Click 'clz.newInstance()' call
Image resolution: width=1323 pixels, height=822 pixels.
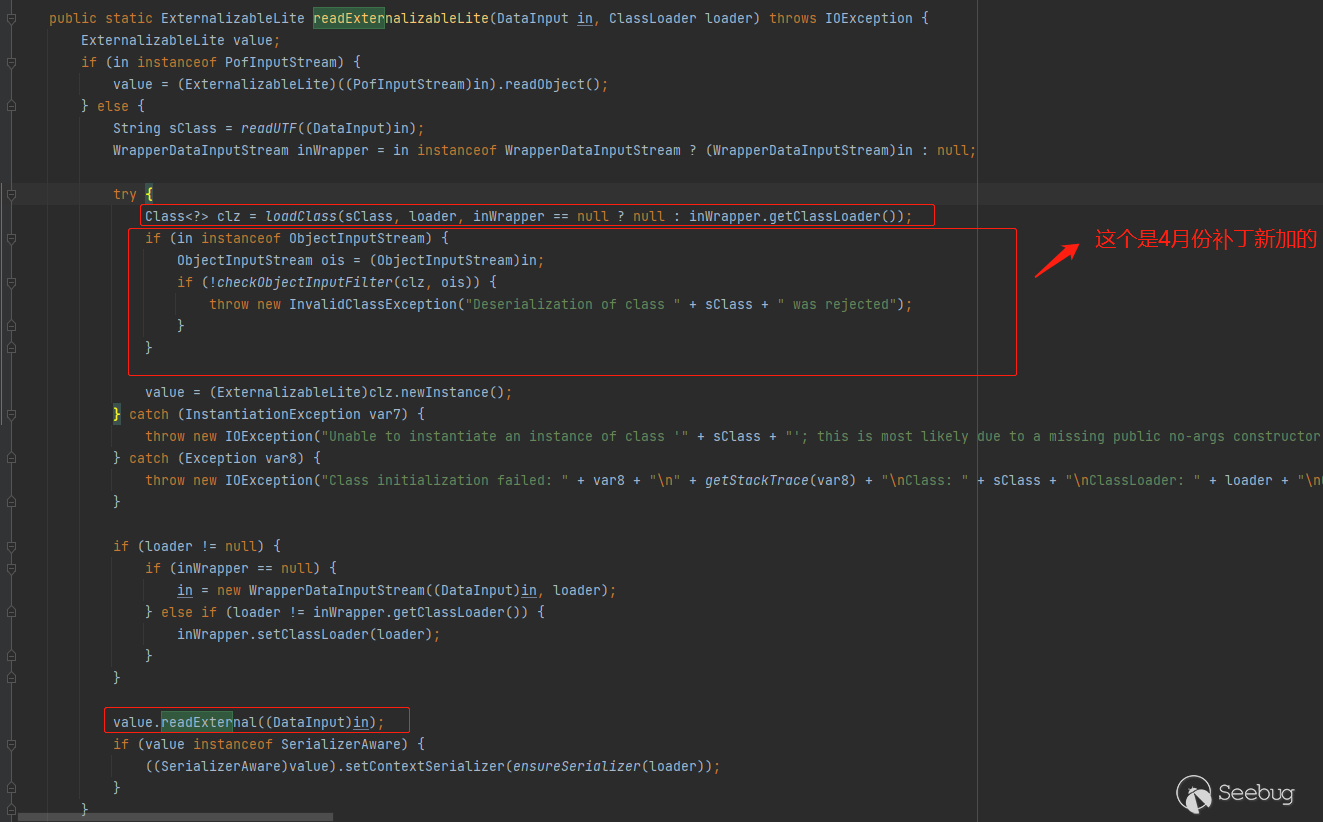tap(433, 392)
